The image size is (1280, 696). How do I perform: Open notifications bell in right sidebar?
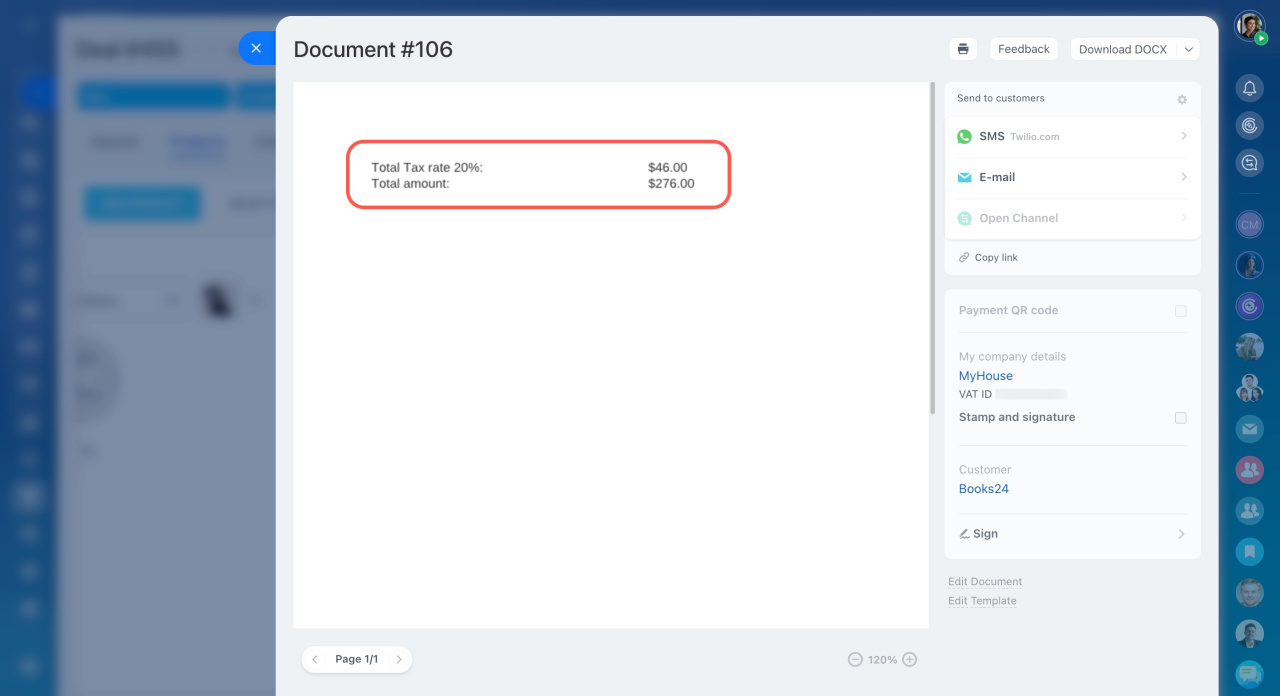pyautogui.click(x=1250, y=88)
